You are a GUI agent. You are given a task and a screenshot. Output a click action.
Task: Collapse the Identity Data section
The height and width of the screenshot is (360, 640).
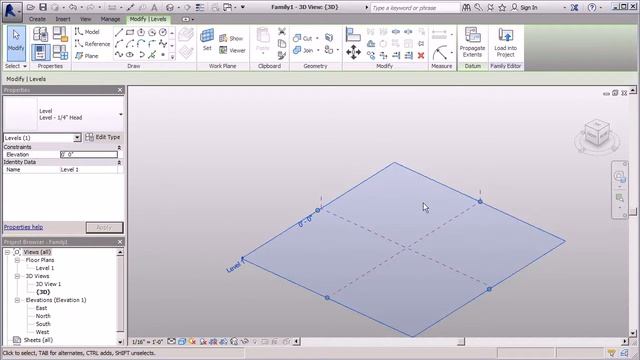coord(119,162)
